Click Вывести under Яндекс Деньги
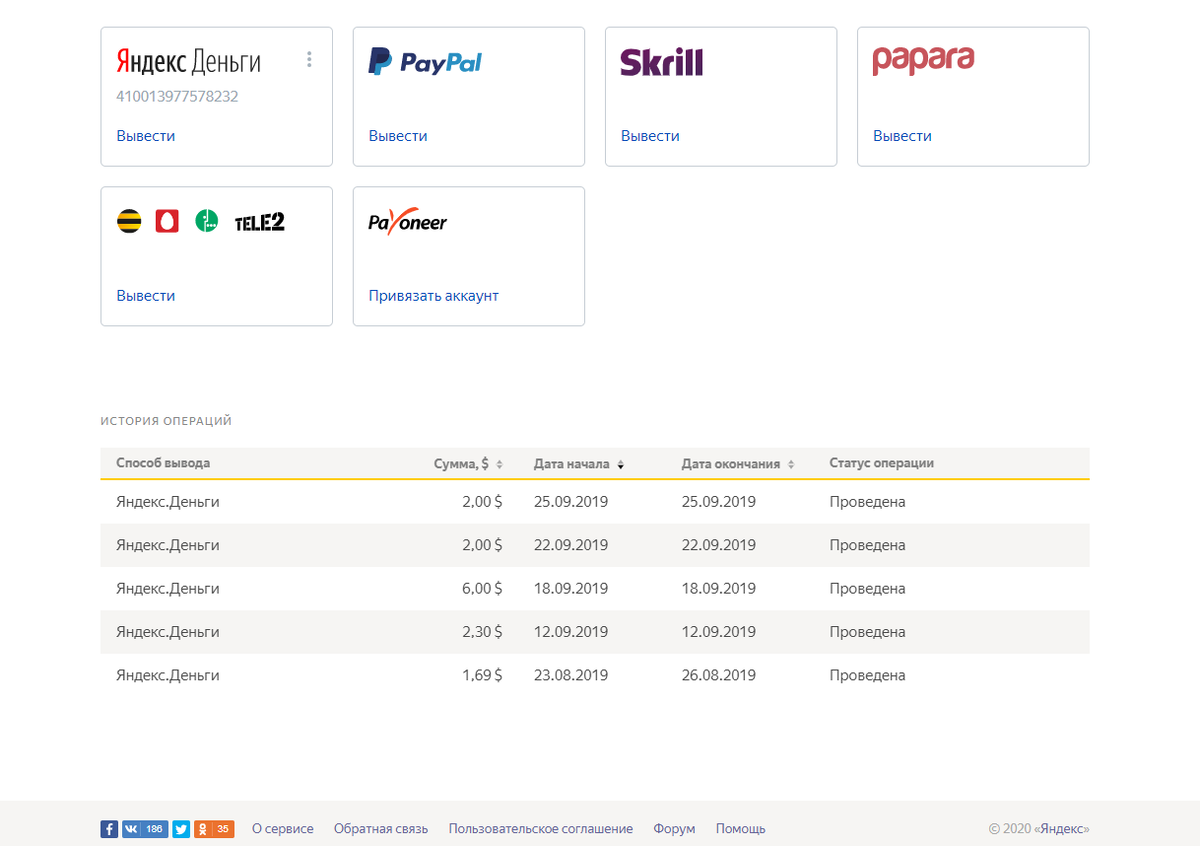Viewport: 1200px width, 846px height. click(146, 136)
